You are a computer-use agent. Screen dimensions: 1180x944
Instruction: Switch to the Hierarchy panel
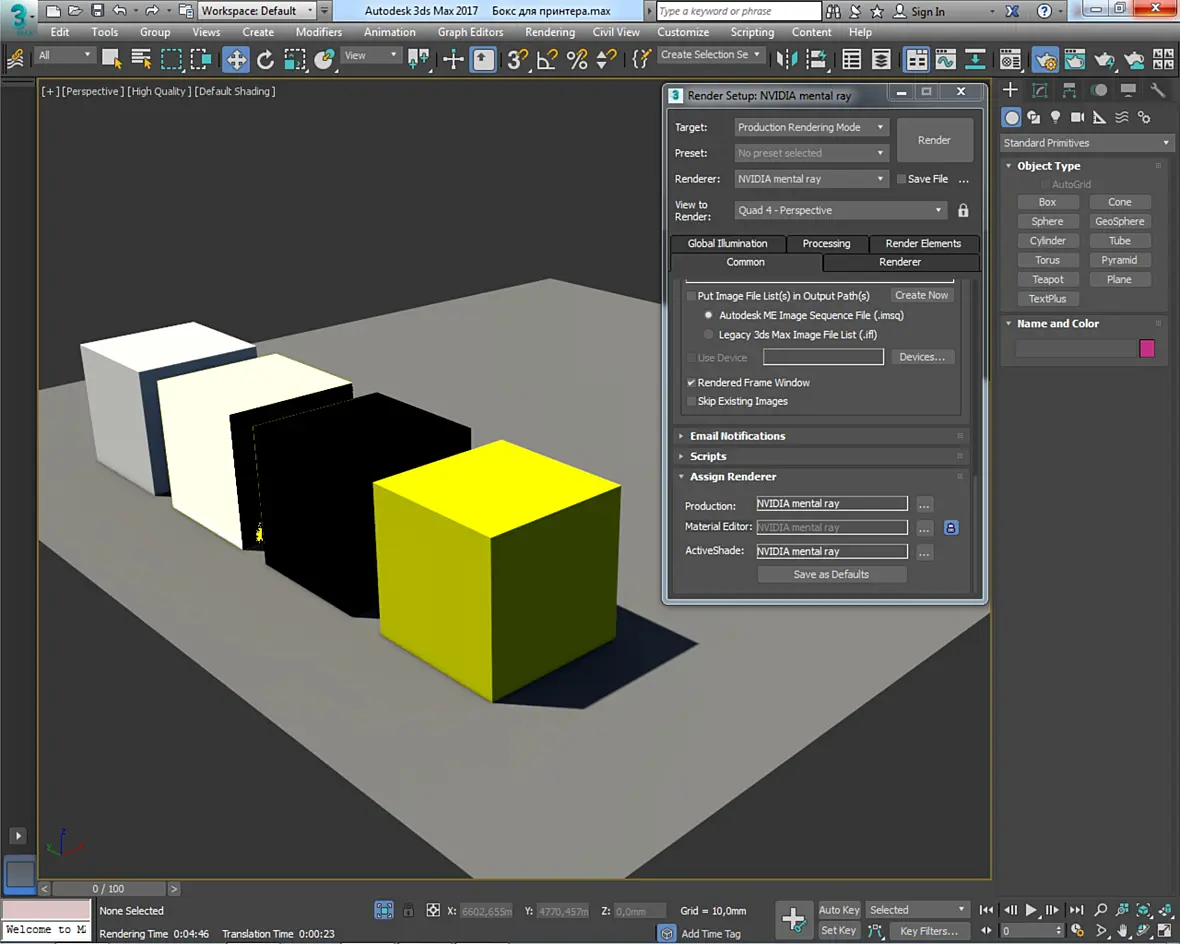(1069, 91)
